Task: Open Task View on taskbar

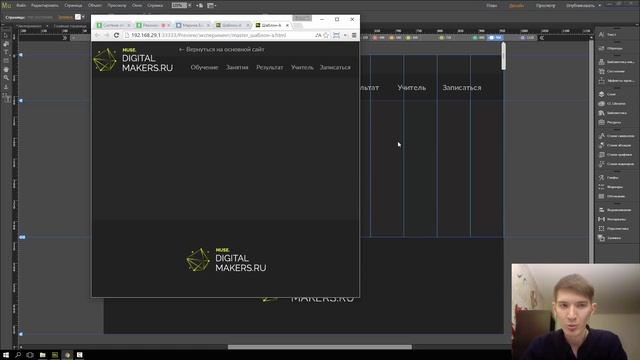Action: (x=30, y=355)
